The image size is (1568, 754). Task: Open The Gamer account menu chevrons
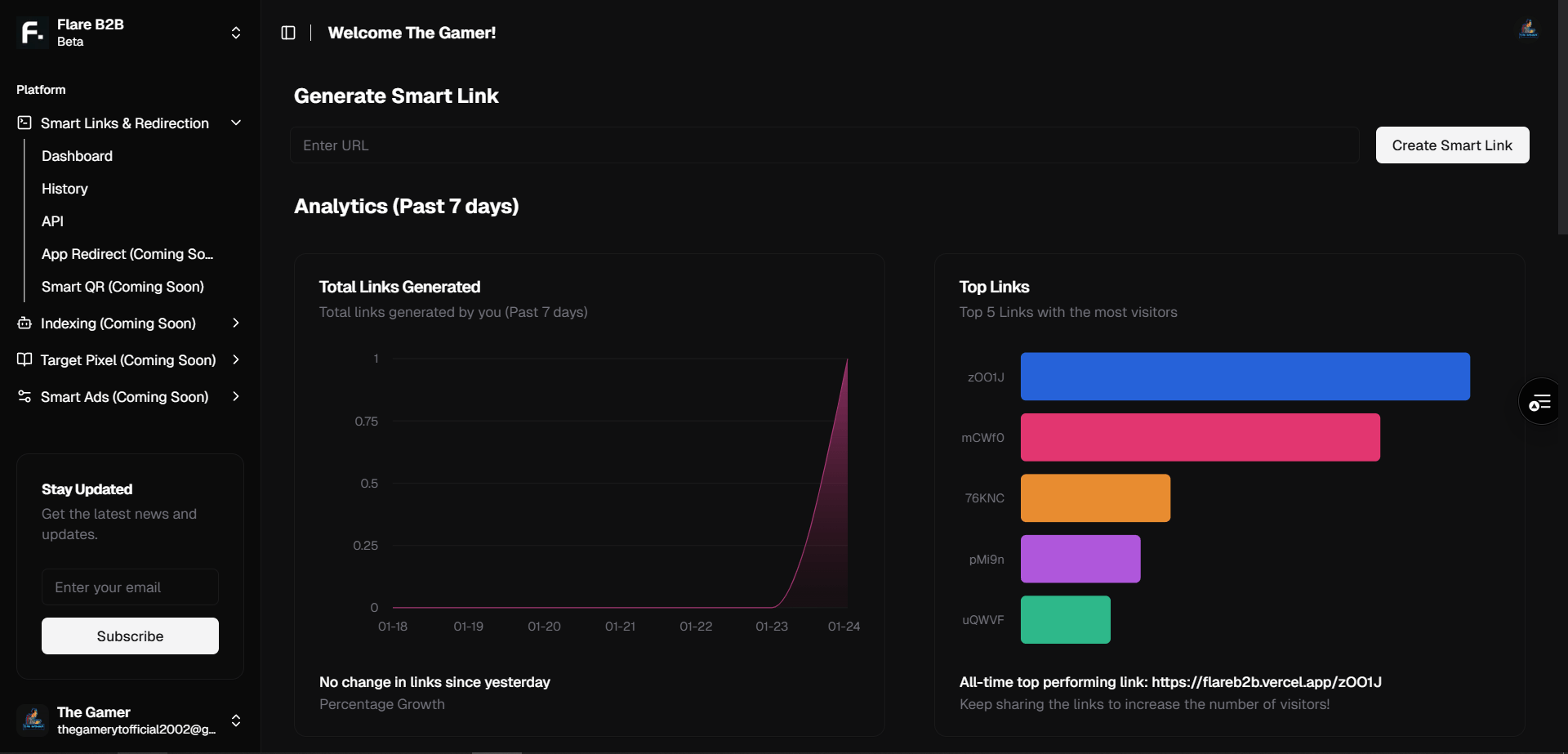(236, 720)
